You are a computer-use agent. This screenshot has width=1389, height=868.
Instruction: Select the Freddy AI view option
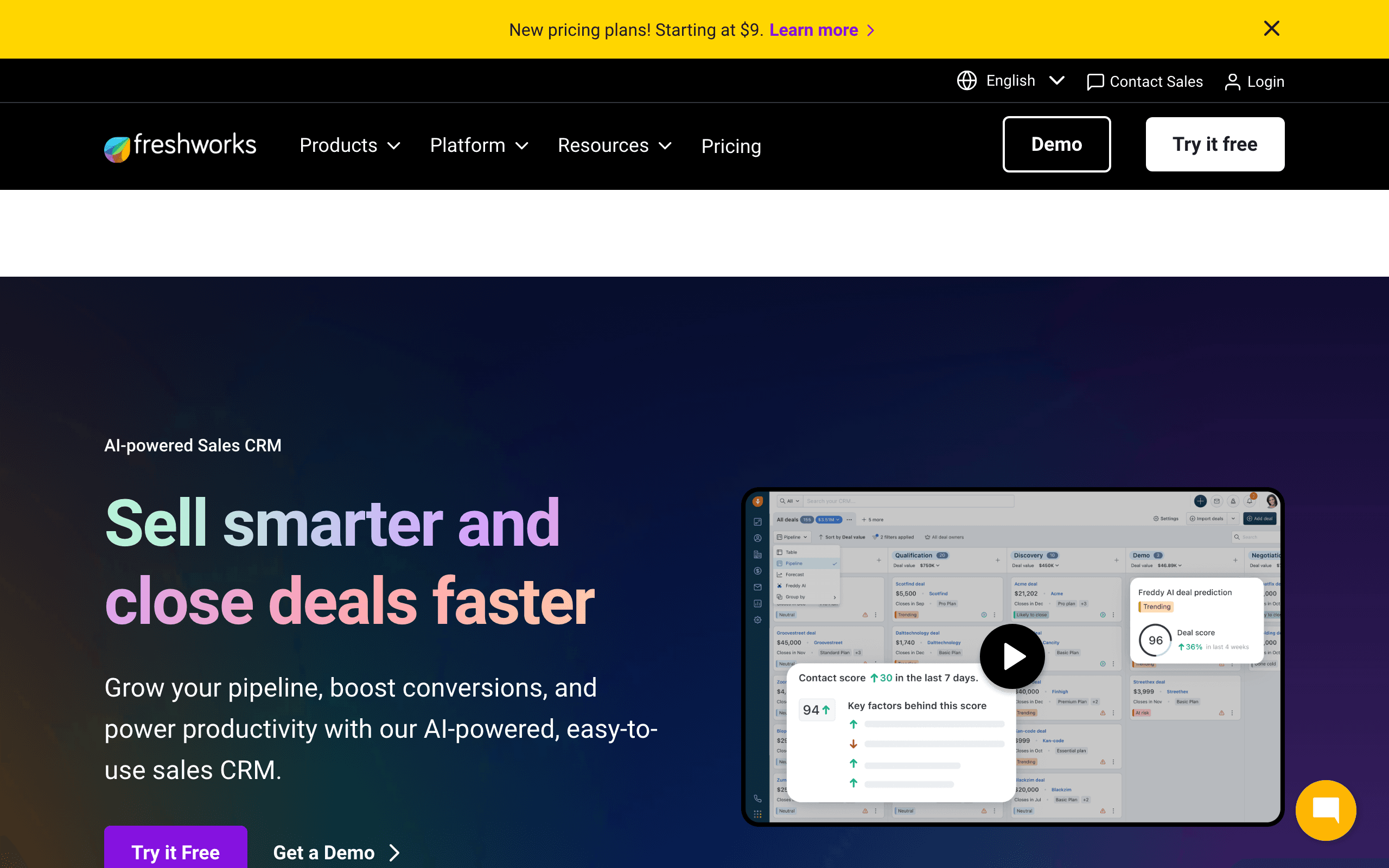point(795,586)
